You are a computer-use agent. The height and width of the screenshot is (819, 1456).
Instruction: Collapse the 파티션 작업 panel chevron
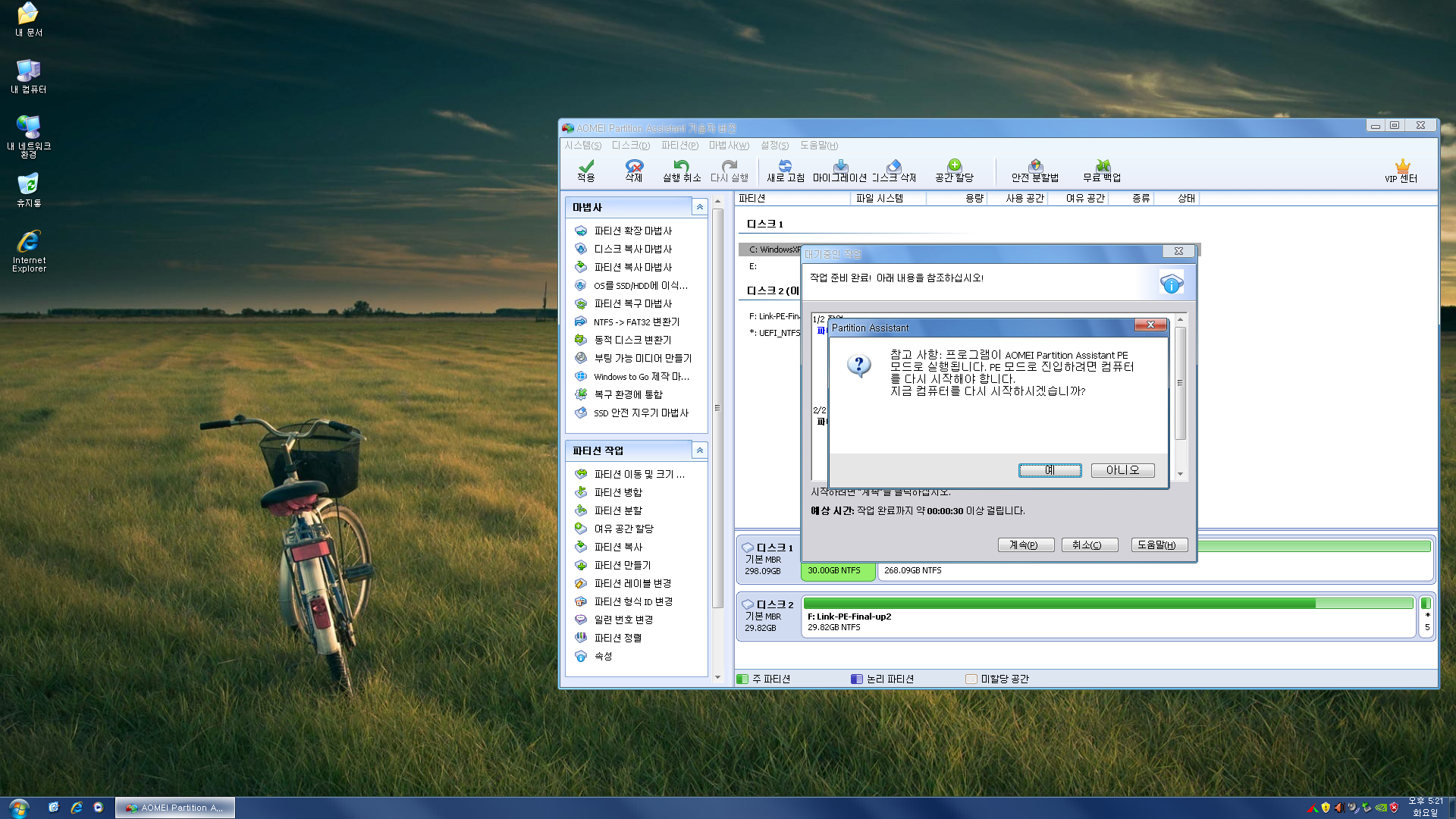pyautogui.click(x=699, y=450)
